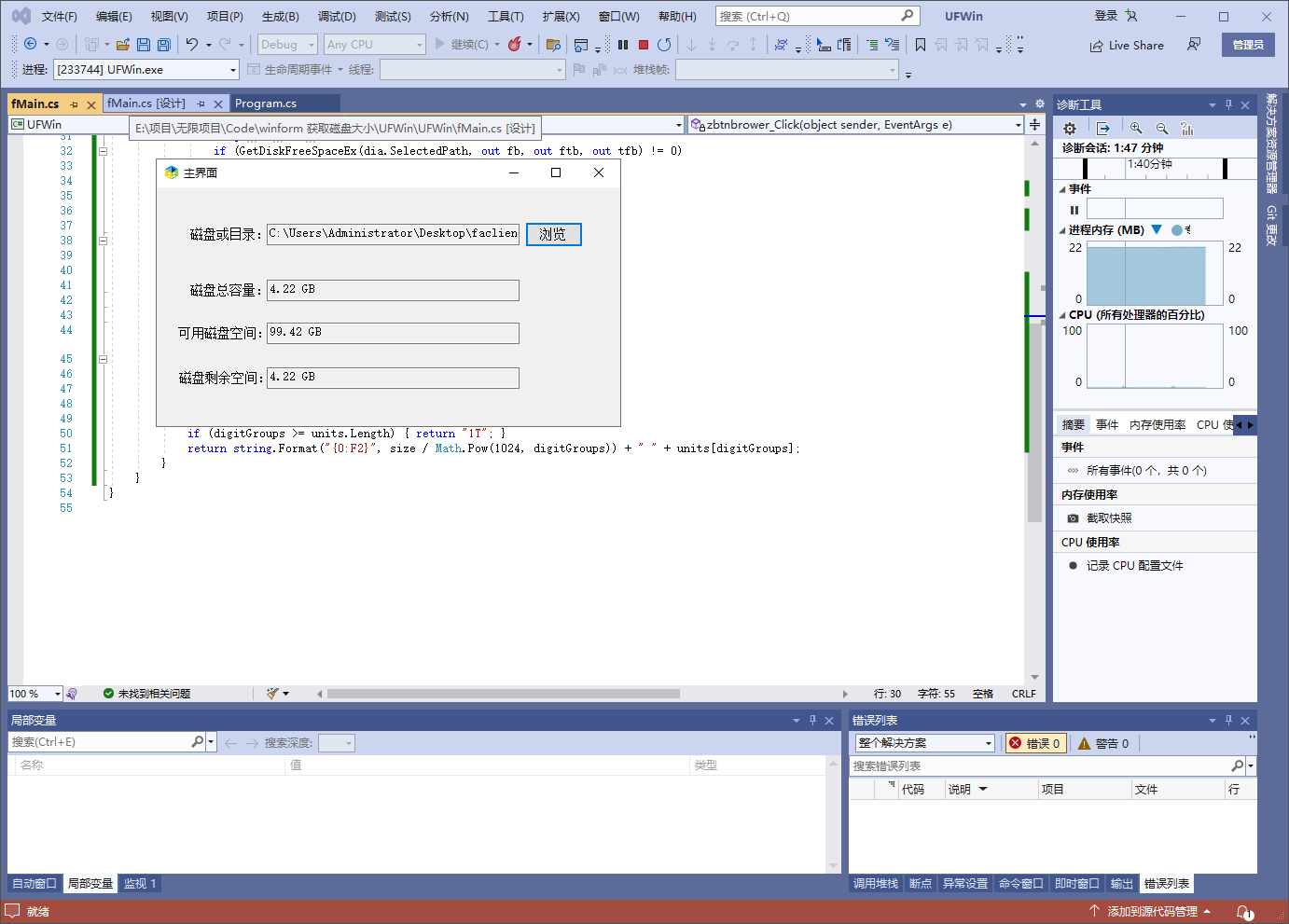Open the 进程 UFWin.exe process dropdown
The image size is (1289, 924).
click(146, 70)
